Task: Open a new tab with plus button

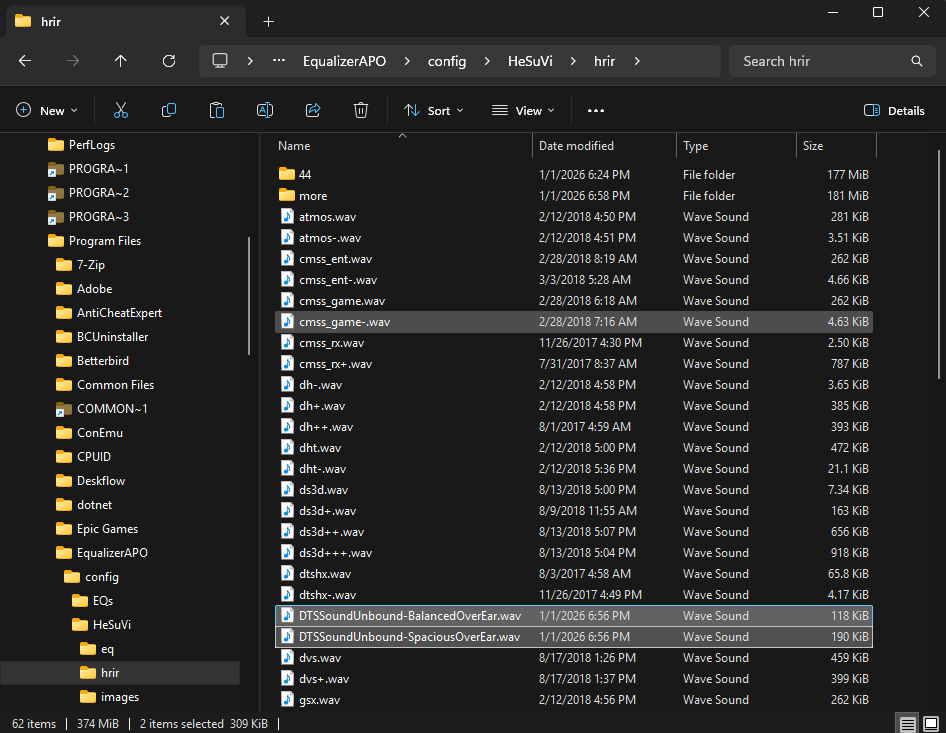Action: 268,21
